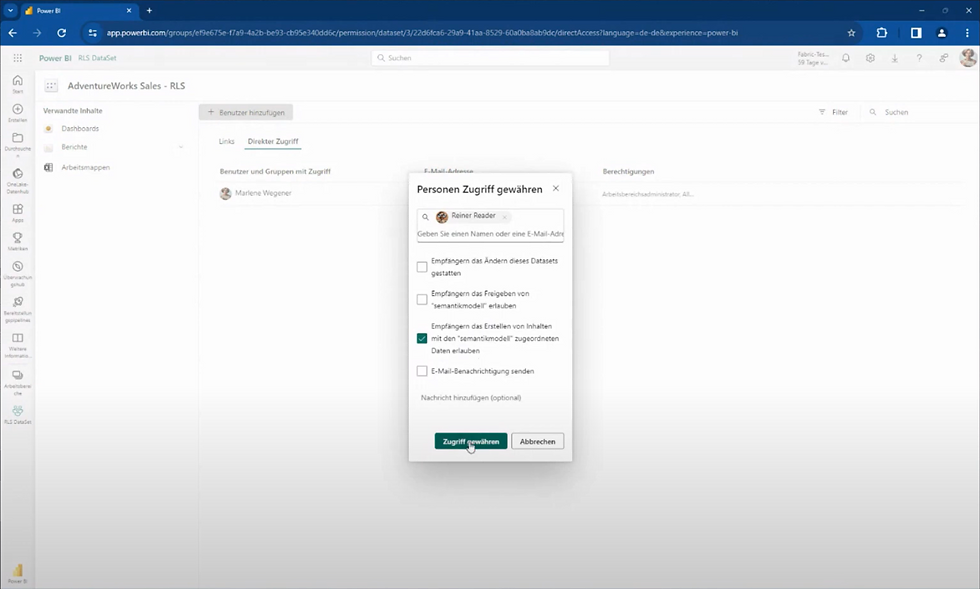The height and width of the screenshot is (589, 980).
Task: Open notifications bell icon
Action: click(x=846, y=58)
